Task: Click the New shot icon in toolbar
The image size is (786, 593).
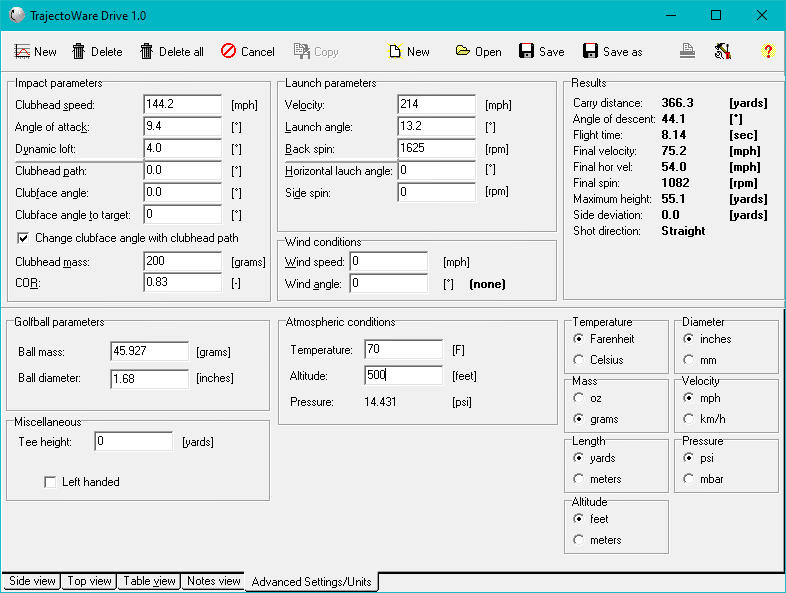Action: (23, 52)
